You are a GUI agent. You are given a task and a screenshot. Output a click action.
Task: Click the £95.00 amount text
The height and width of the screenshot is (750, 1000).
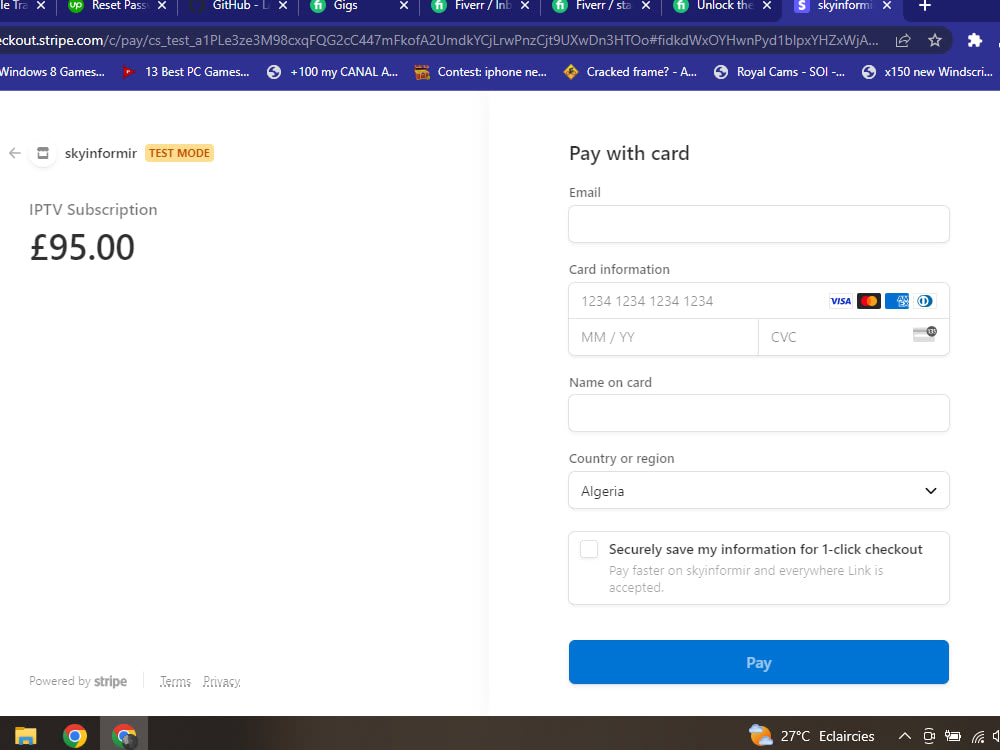pos(82,247)
